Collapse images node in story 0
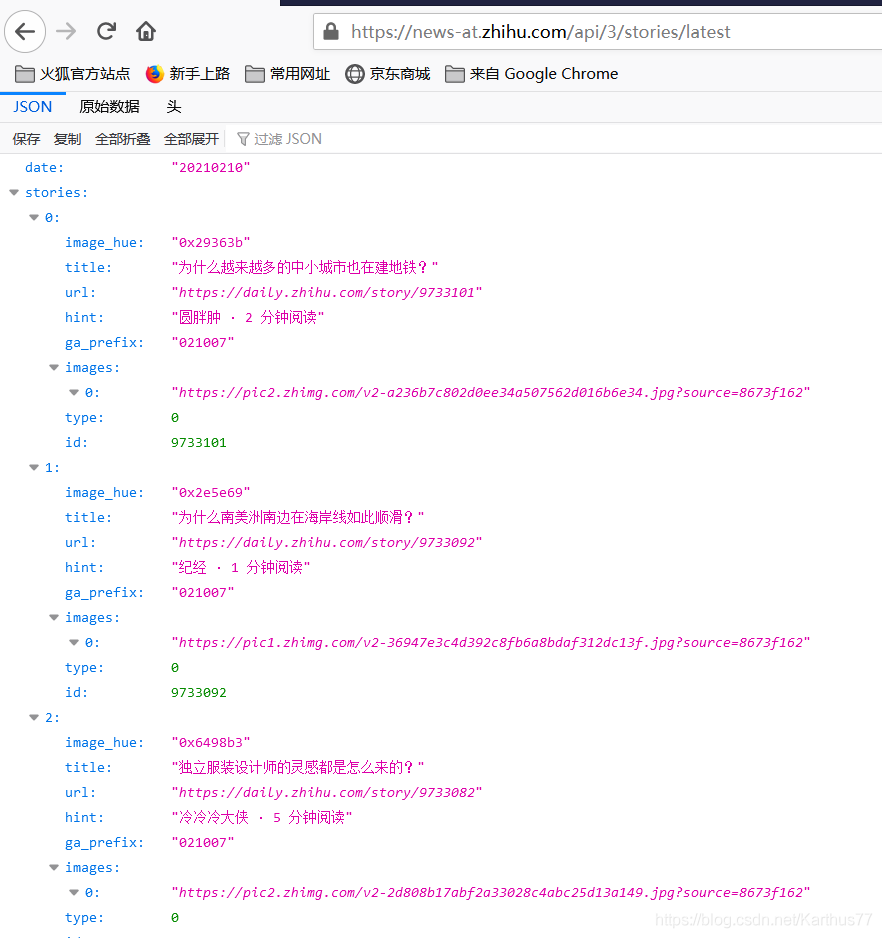This screenshot has height=938, width=882. pos(54,368)
